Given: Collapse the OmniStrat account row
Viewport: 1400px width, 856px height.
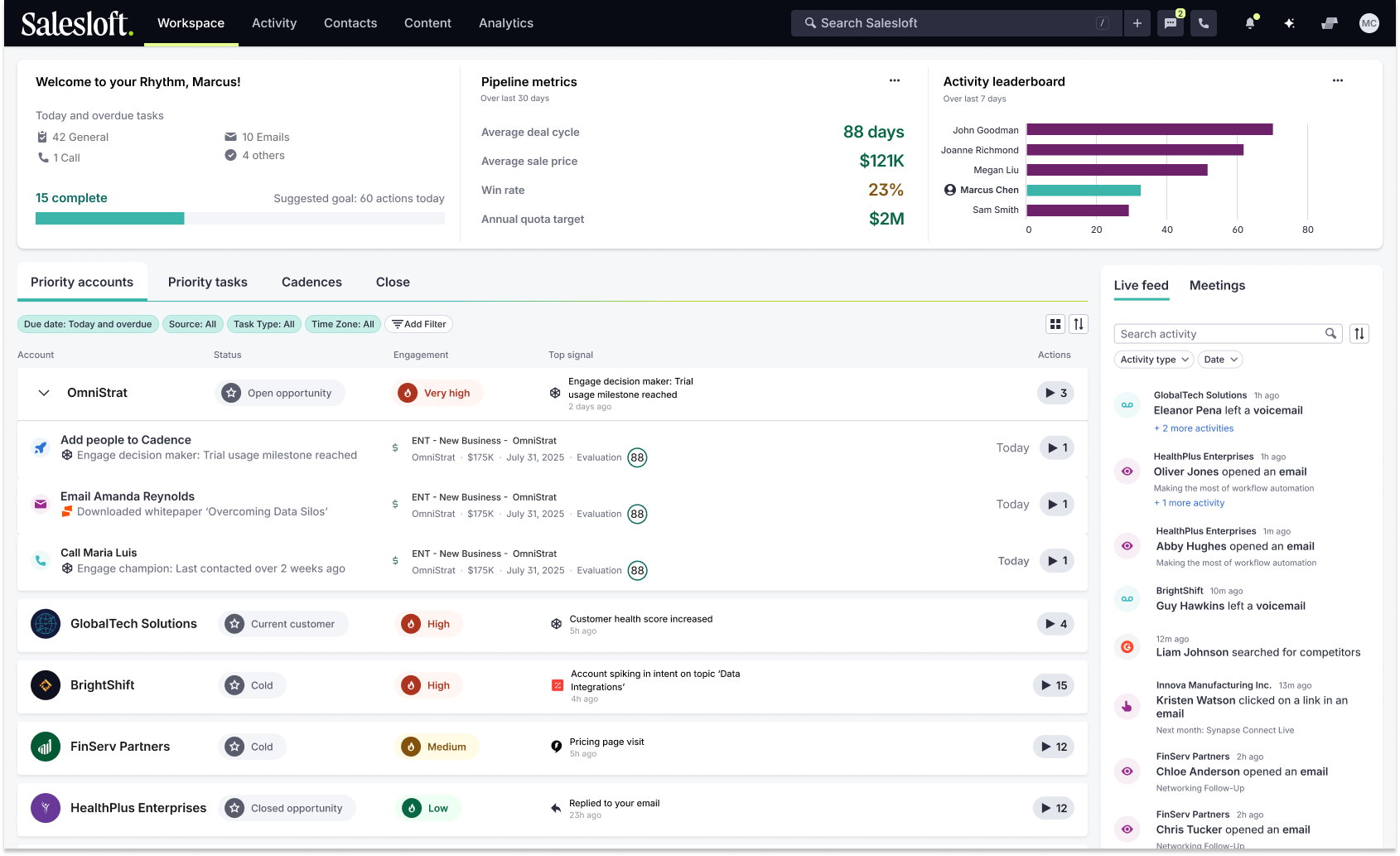Looking at the screenshot, I should (x=44, y=393).
